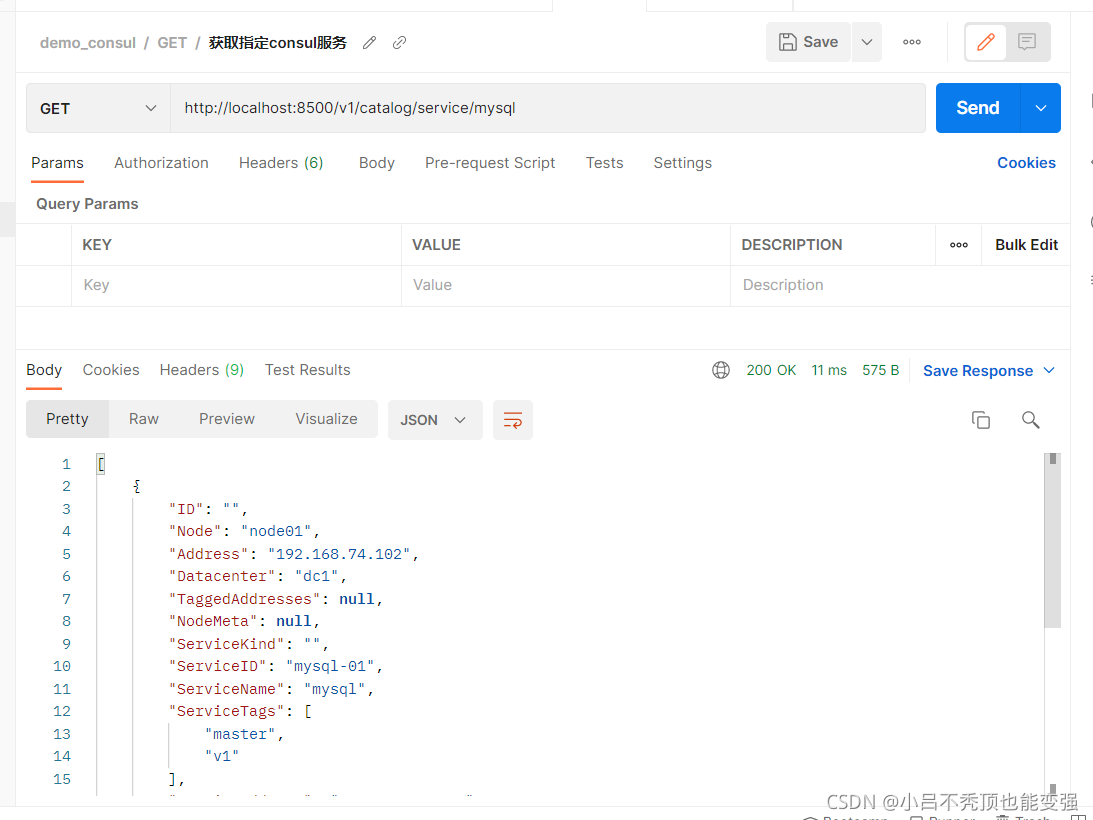Click the request URL field
The height and width of the screenshot is (820, 1093).
(x=548, y=108)
